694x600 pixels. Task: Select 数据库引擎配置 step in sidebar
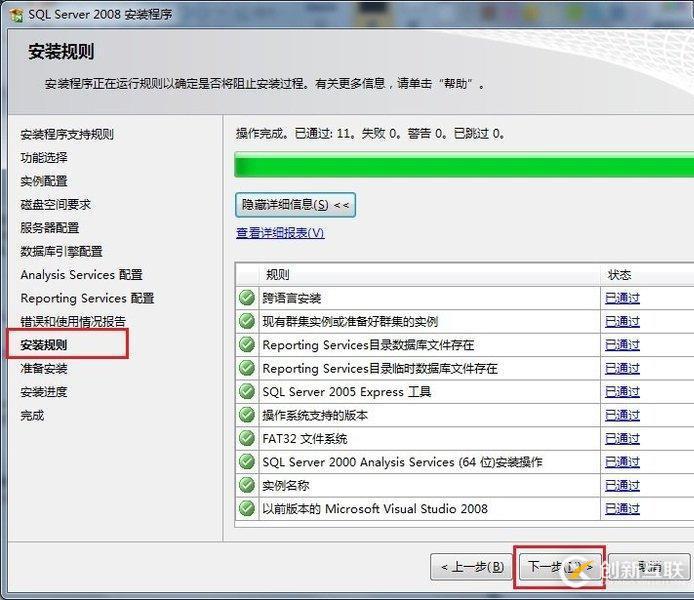tap(61, 251)
